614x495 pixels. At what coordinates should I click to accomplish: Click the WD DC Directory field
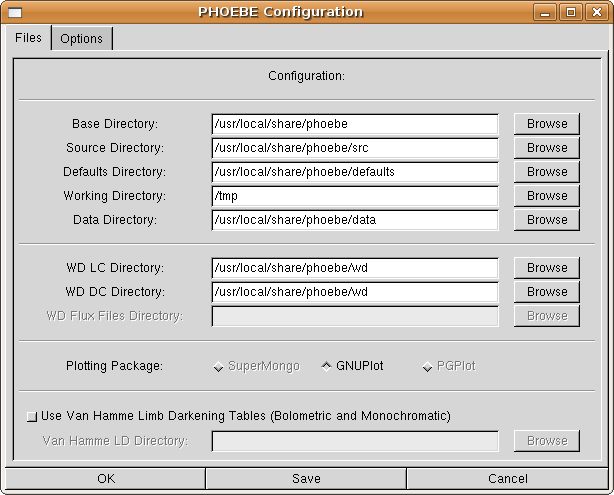[x=355, y=292]
